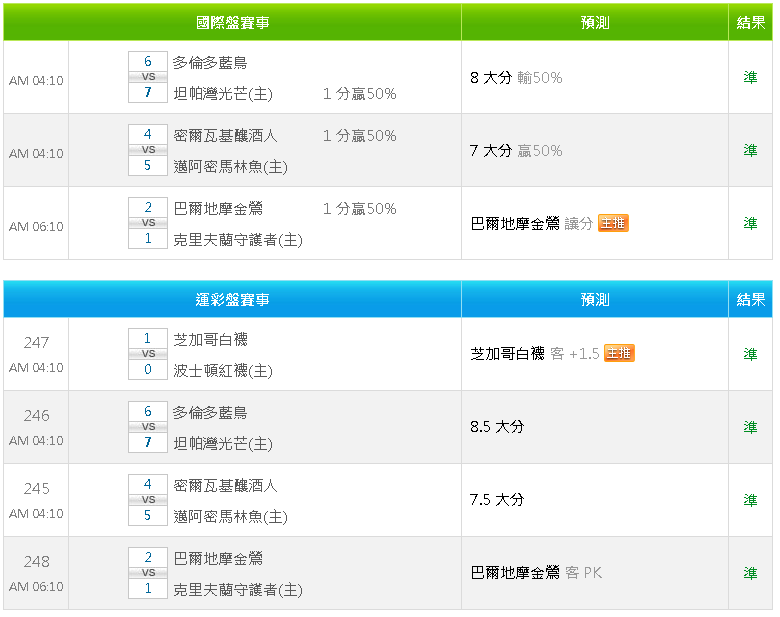The height and width of the screenshot is (617, 780).
Task: Select the 國際盤賽事 header
Action: coord(232,22)
